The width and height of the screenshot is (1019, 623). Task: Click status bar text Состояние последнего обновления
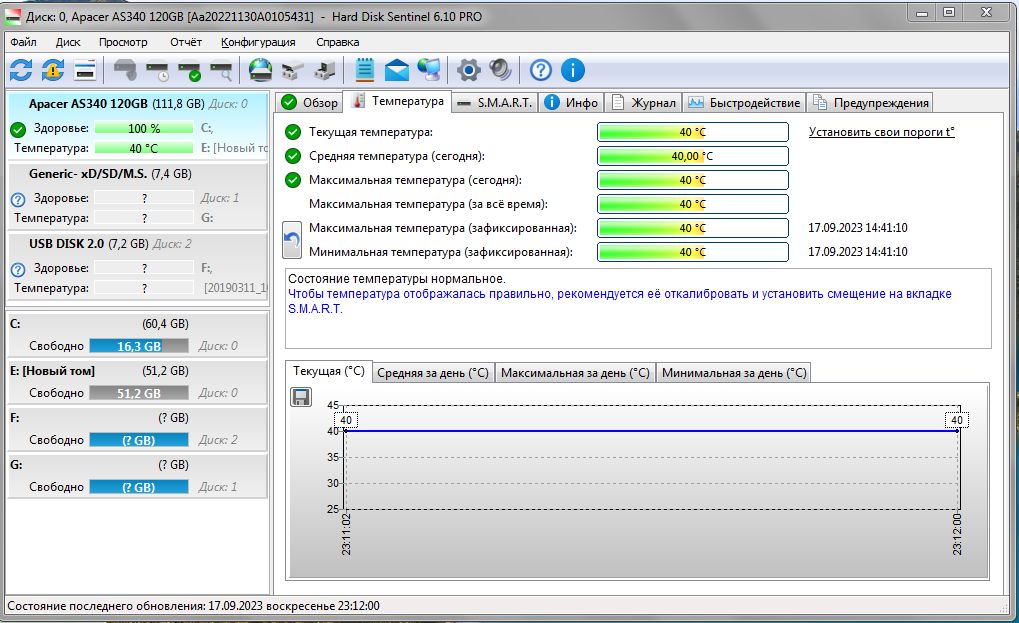[x=193, y=606]
